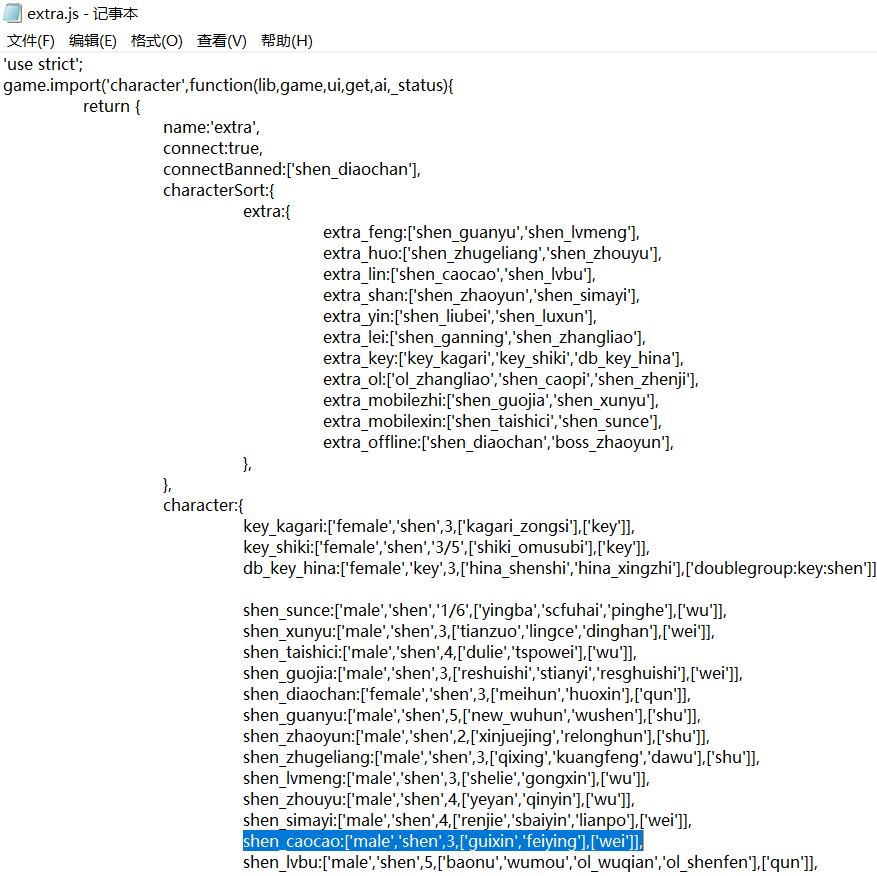The width and height of the screenshot is (877, 876).
Task: Click the extra_key line
Action: point(503,358)
